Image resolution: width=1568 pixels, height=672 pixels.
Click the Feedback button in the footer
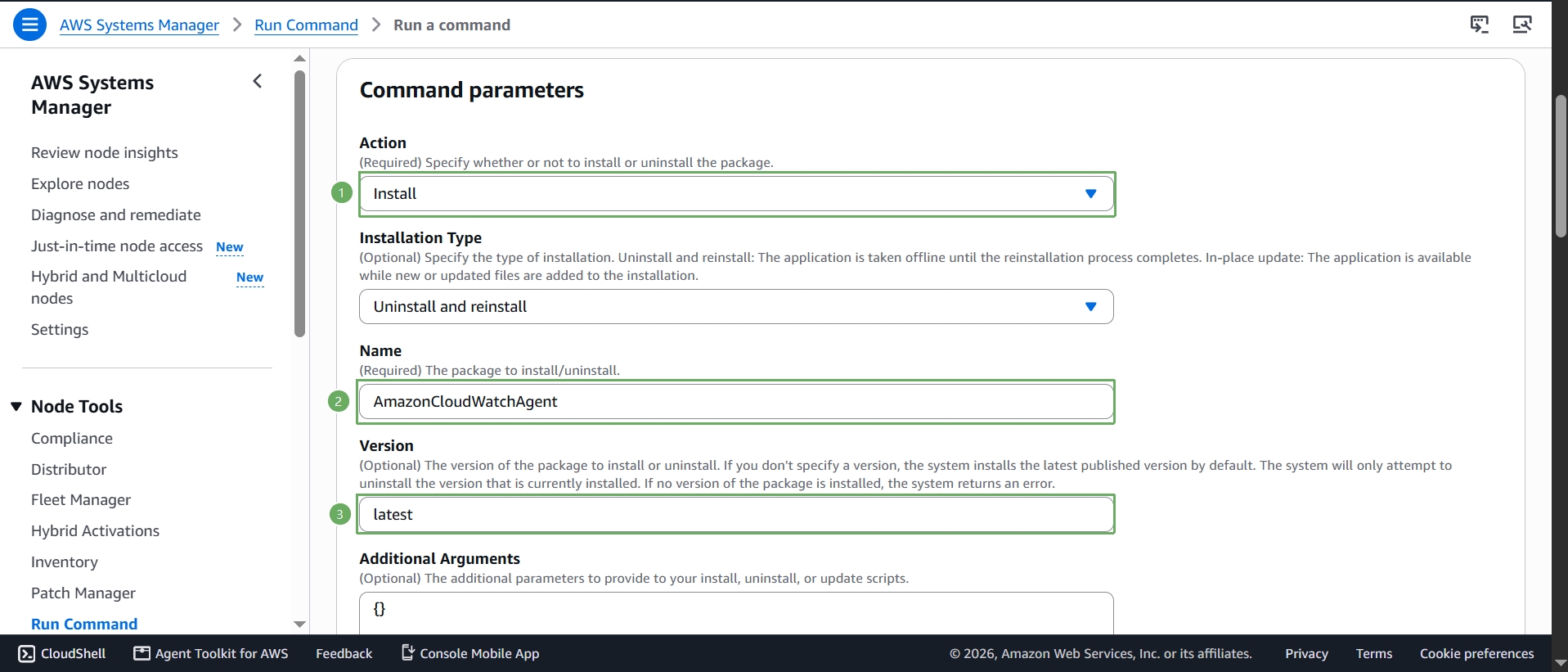344,653
